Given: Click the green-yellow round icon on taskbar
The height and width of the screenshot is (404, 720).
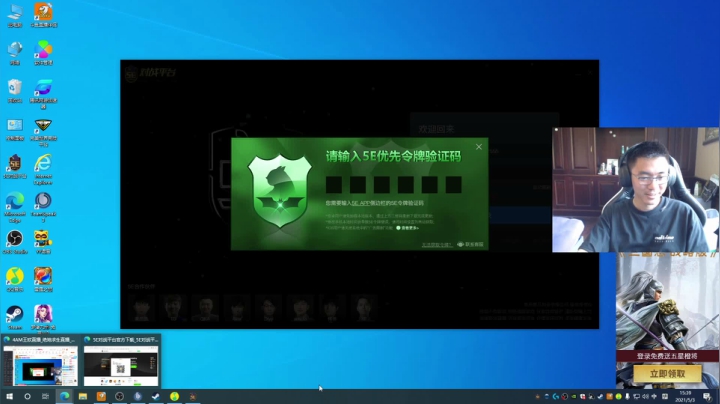Looking at the screenshot, I should [x=174, y=396].
